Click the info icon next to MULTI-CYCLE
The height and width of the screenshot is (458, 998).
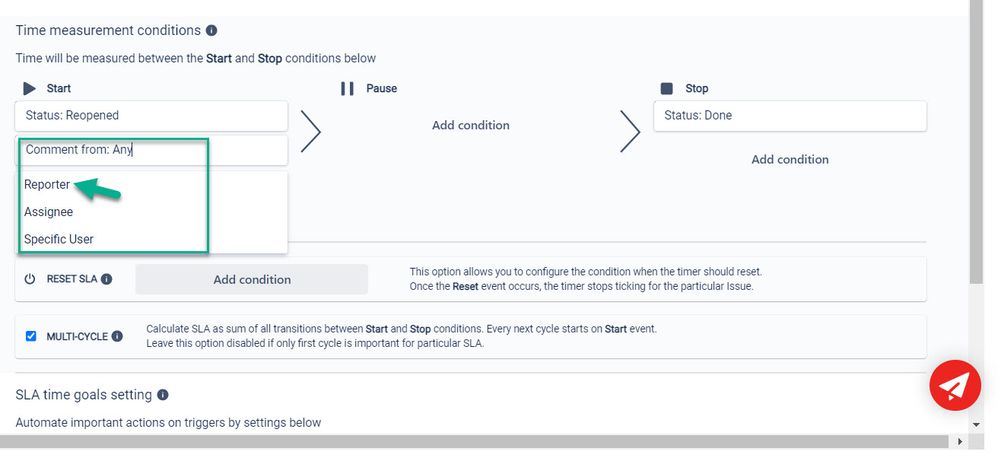[x=118, y=337]
